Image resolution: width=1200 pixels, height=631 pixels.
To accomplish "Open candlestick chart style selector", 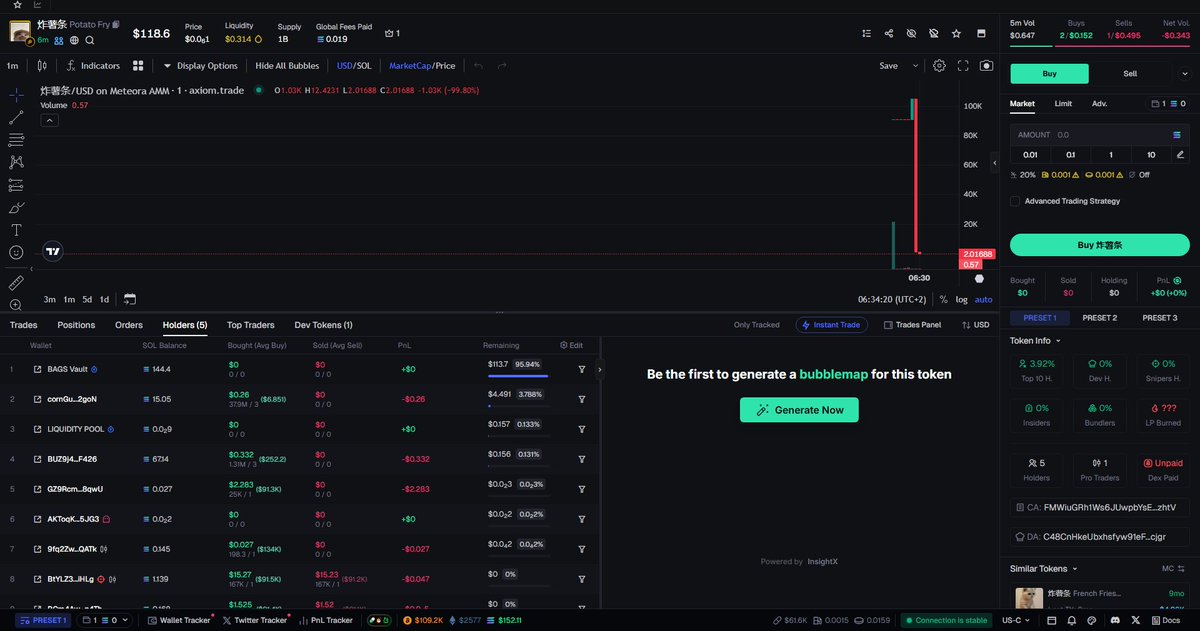I will tap(41, 66).
